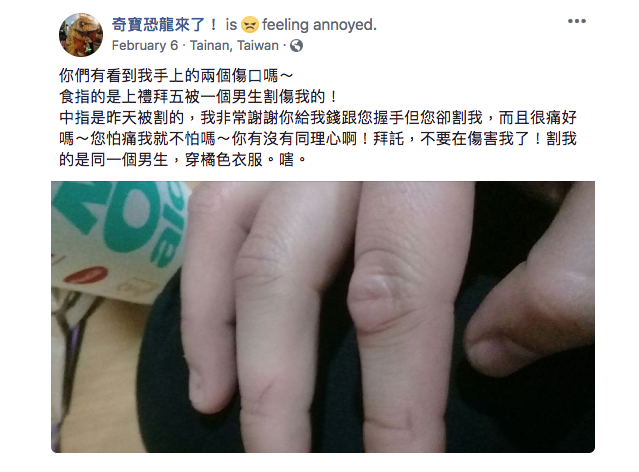Click the annoyed face emoji
Image resolution: width=639 pixels, height=472 pixels.
pyautogui.click(x=249, y=25)
